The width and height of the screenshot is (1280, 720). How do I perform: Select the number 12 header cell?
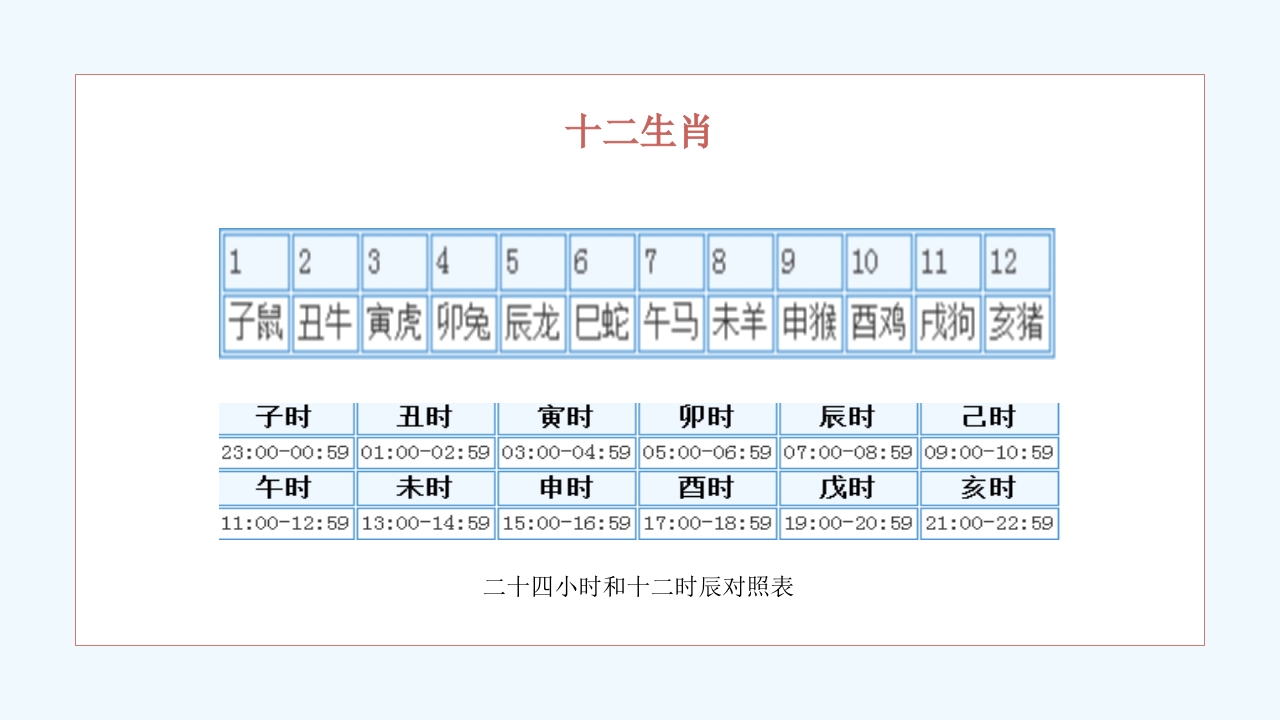point(1019,262)
